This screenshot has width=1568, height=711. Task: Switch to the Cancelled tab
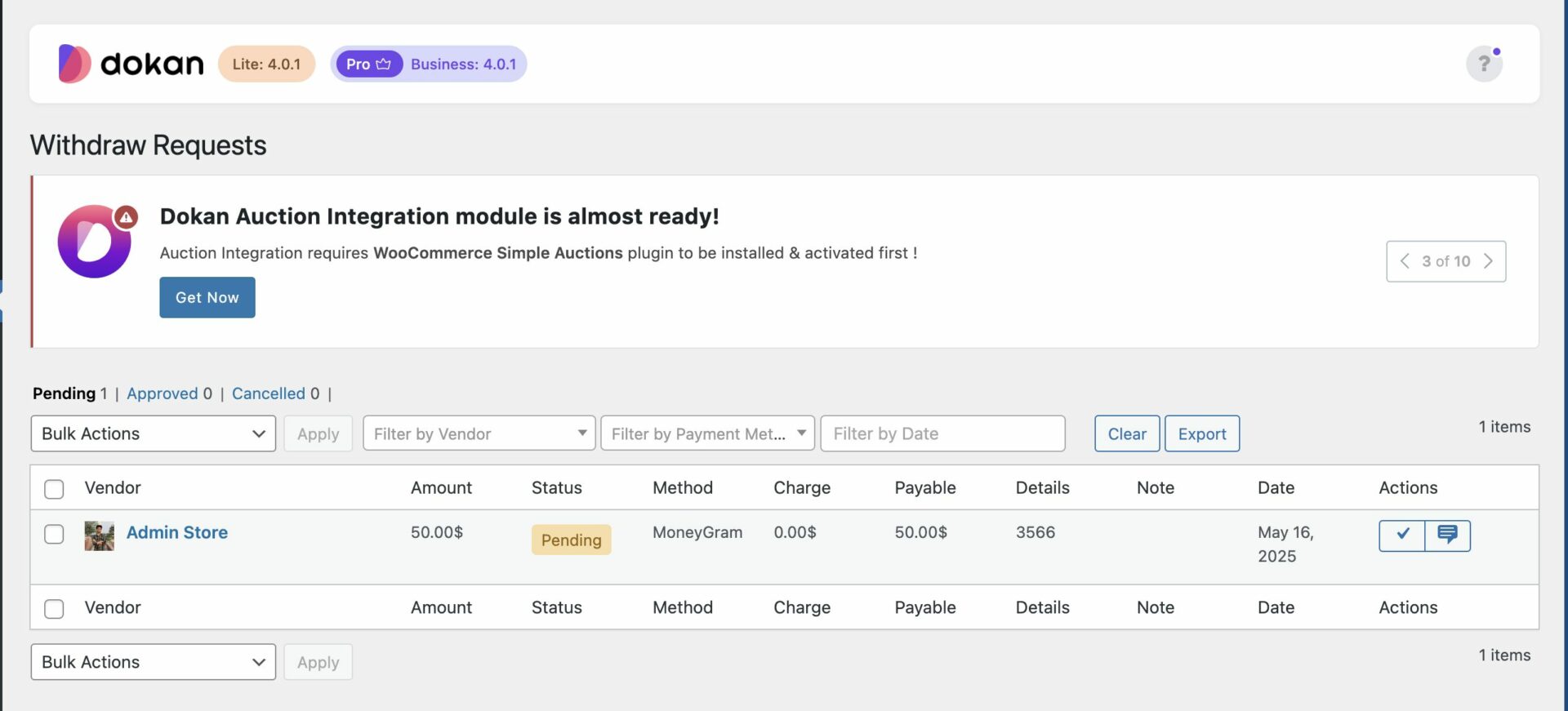coord(268,393)
